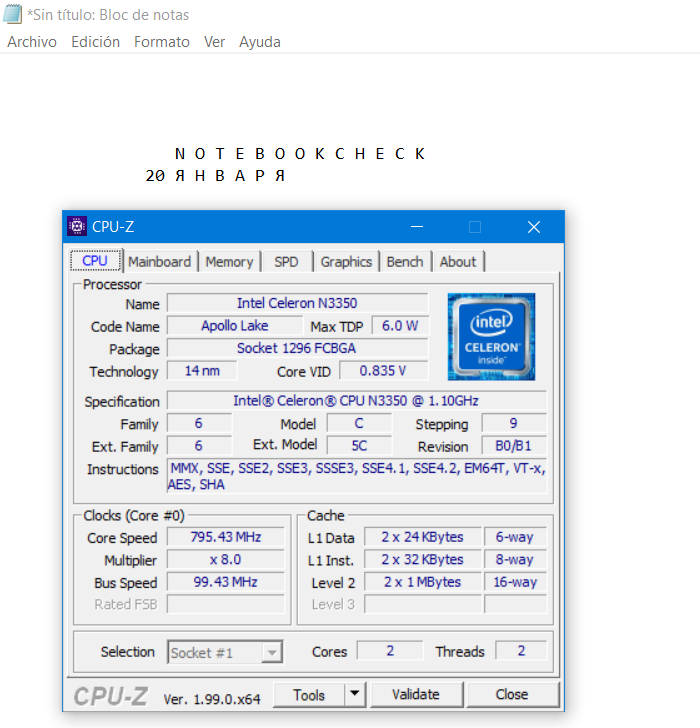This screenshot has height=728, width=700.
Task: Click the Model value C
Action: coord(359,423)
